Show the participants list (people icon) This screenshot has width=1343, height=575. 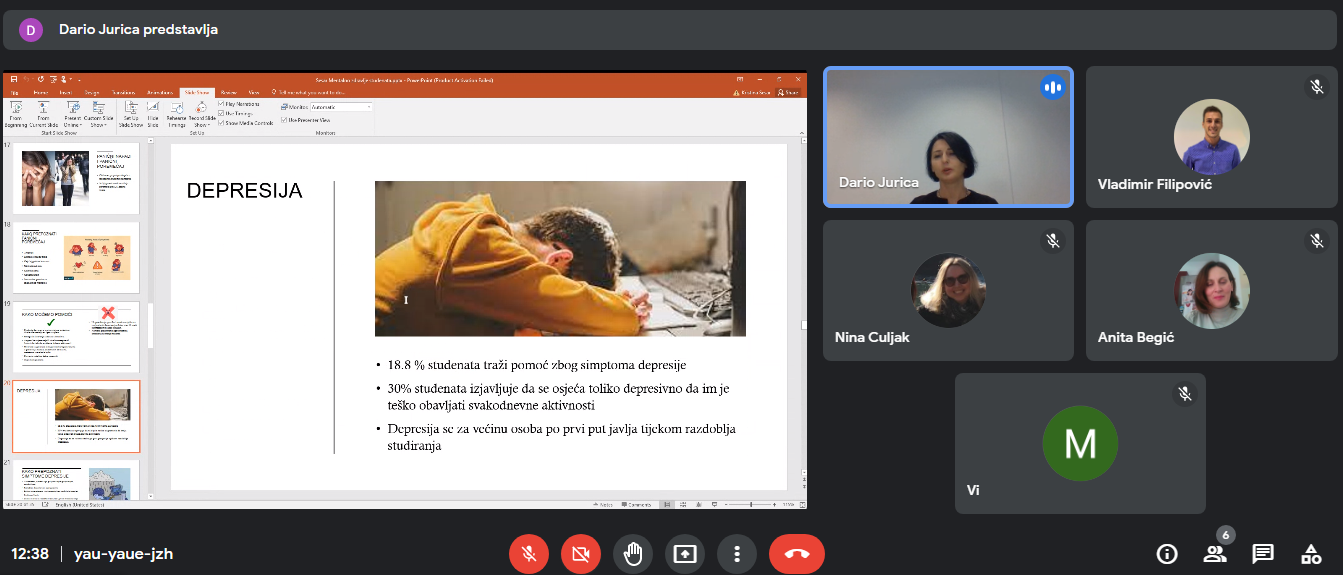click(1214, 554)
